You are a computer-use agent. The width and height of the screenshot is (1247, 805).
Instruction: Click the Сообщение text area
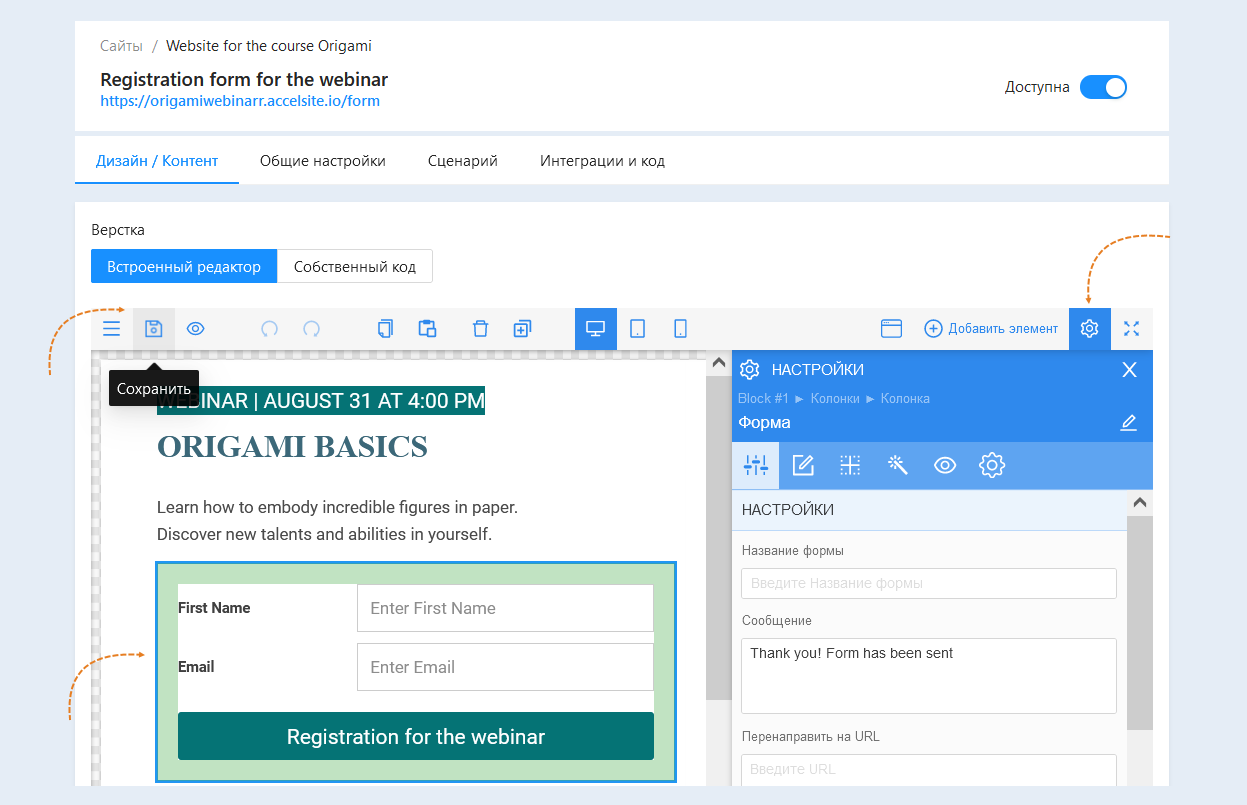coord(929,676)
